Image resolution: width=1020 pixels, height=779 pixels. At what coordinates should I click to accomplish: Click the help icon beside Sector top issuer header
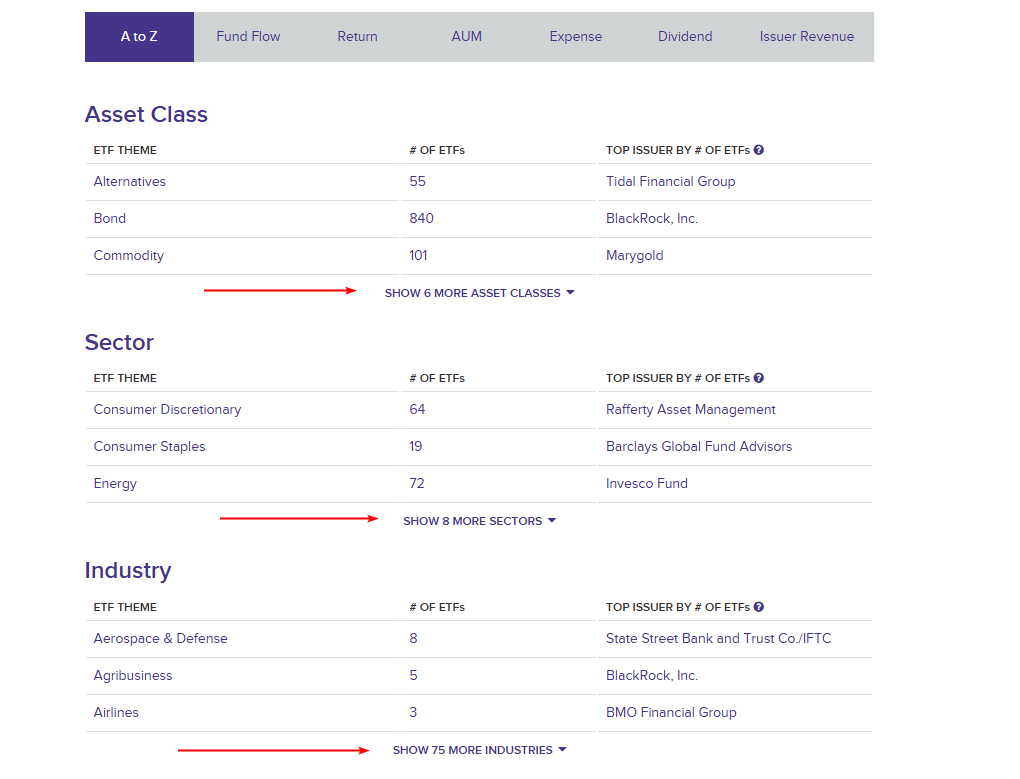point(758,378)
